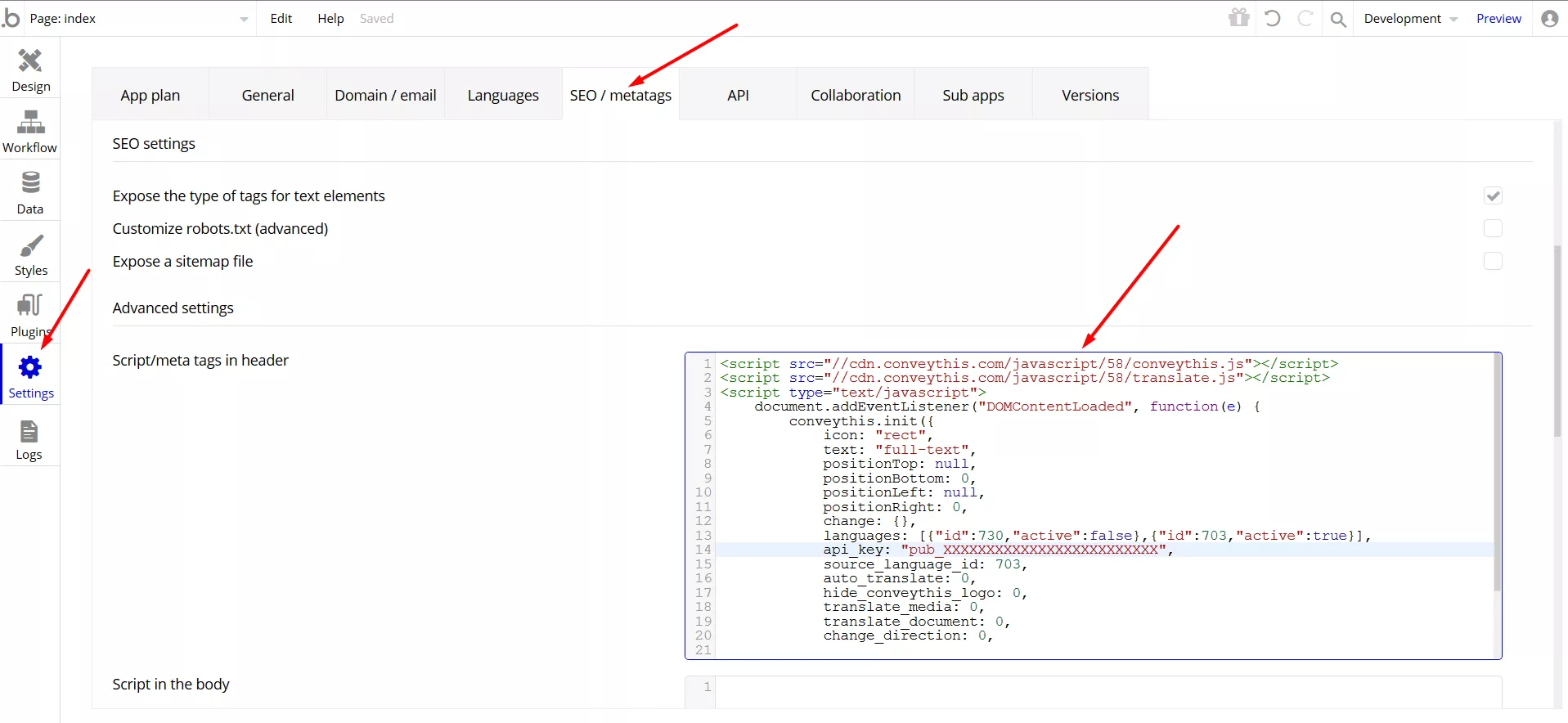Click the Bubble logo icon
This screenshot has width=1568, height=723.
point(11,17)
